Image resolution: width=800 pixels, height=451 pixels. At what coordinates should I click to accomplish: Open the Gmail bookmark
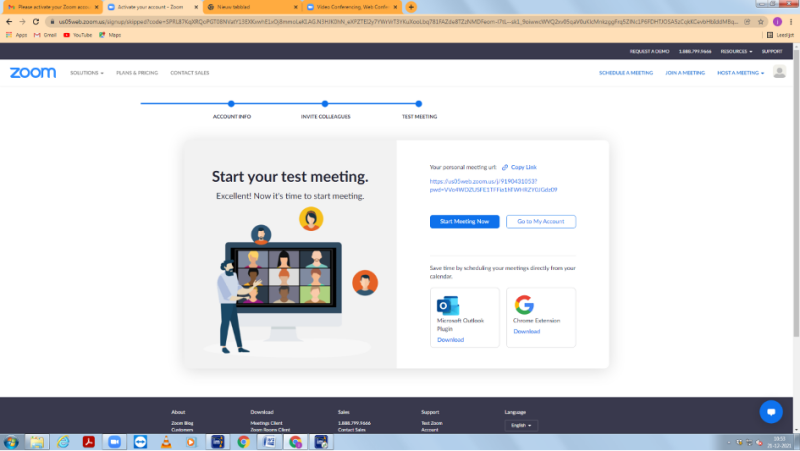coord(45,35)
